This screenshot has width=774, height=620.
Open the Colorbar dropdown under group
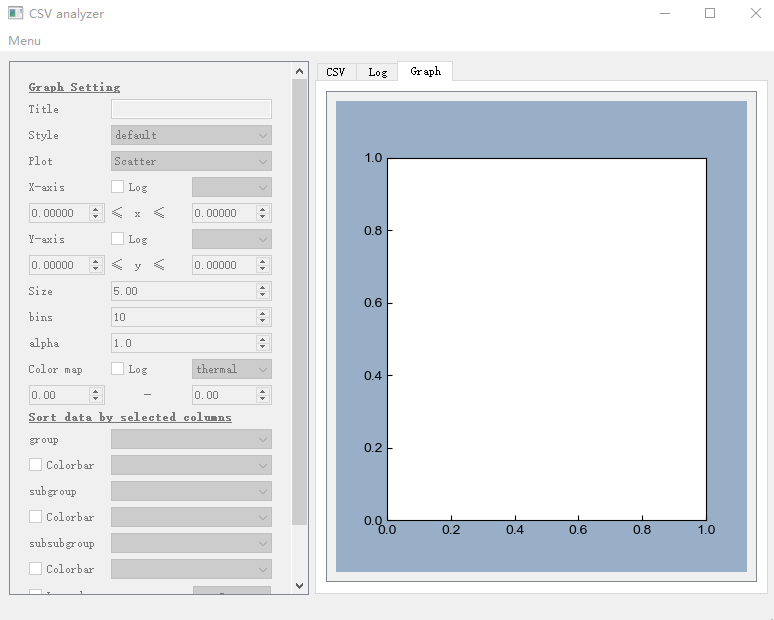(191, 465)
